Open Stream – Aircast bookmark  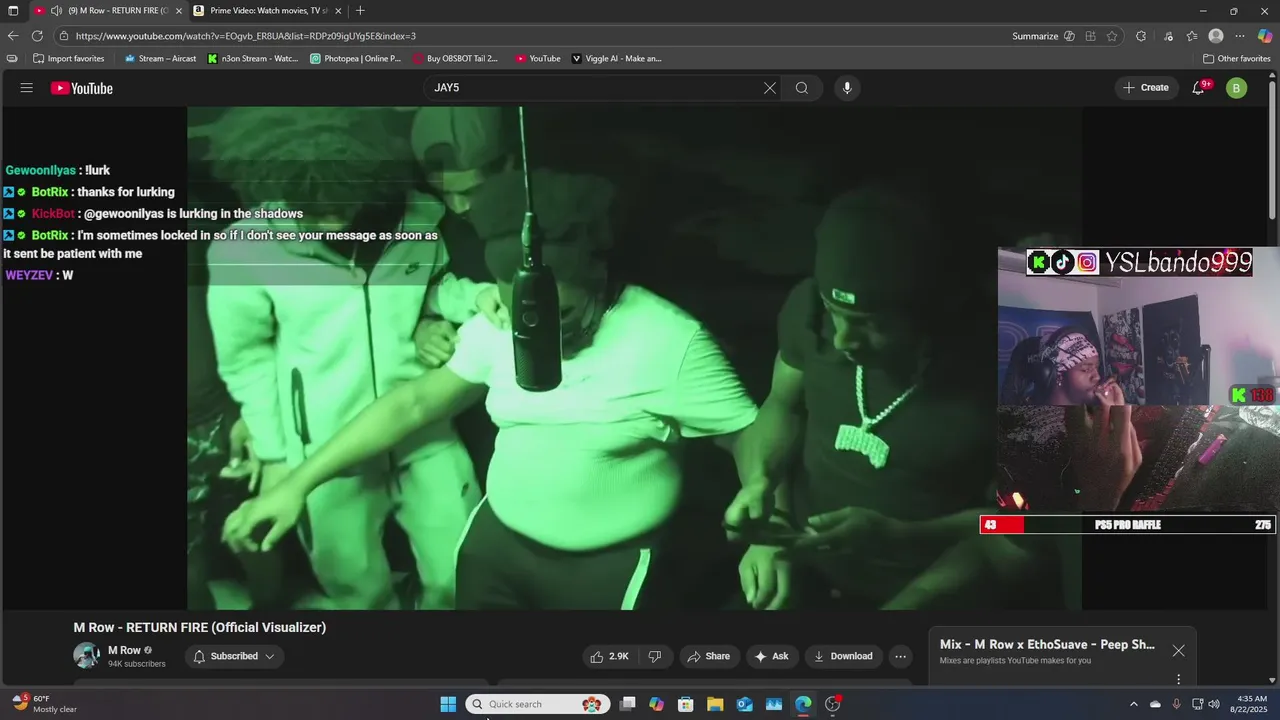click(160, 58)
